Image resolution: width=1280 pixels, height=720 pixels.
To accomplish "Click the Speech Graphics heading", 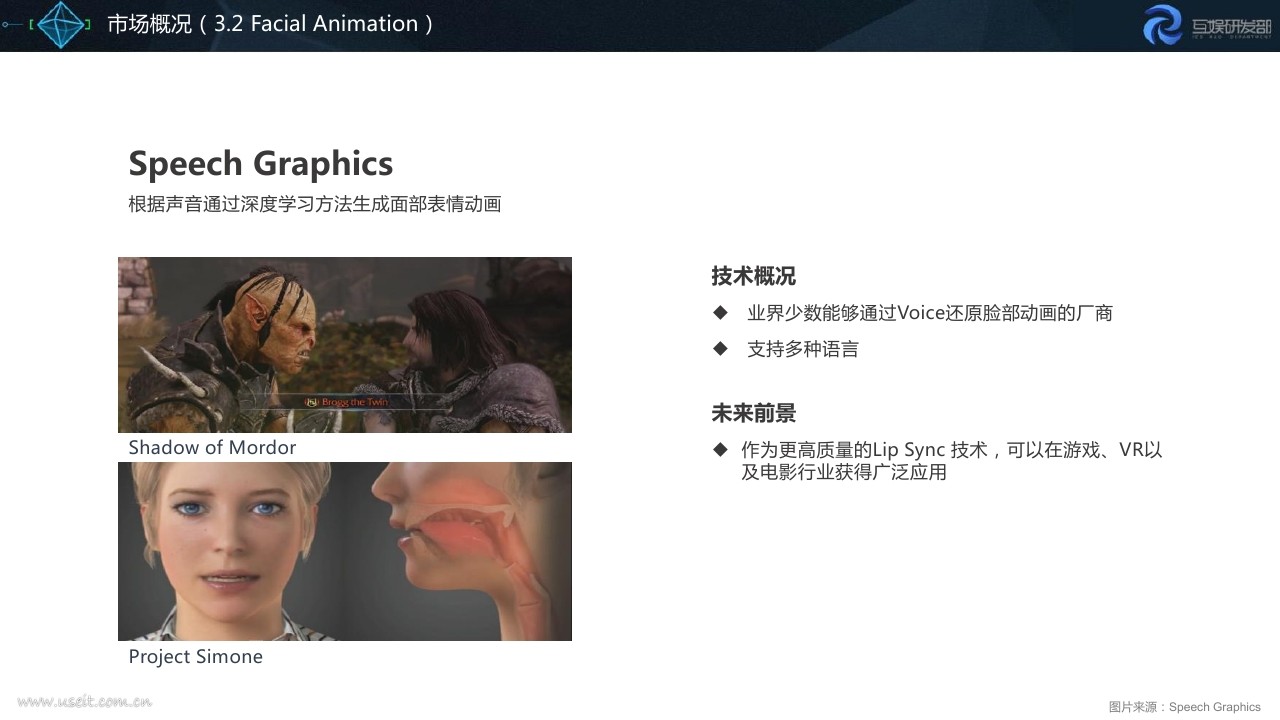I will [x=261, y=164].
